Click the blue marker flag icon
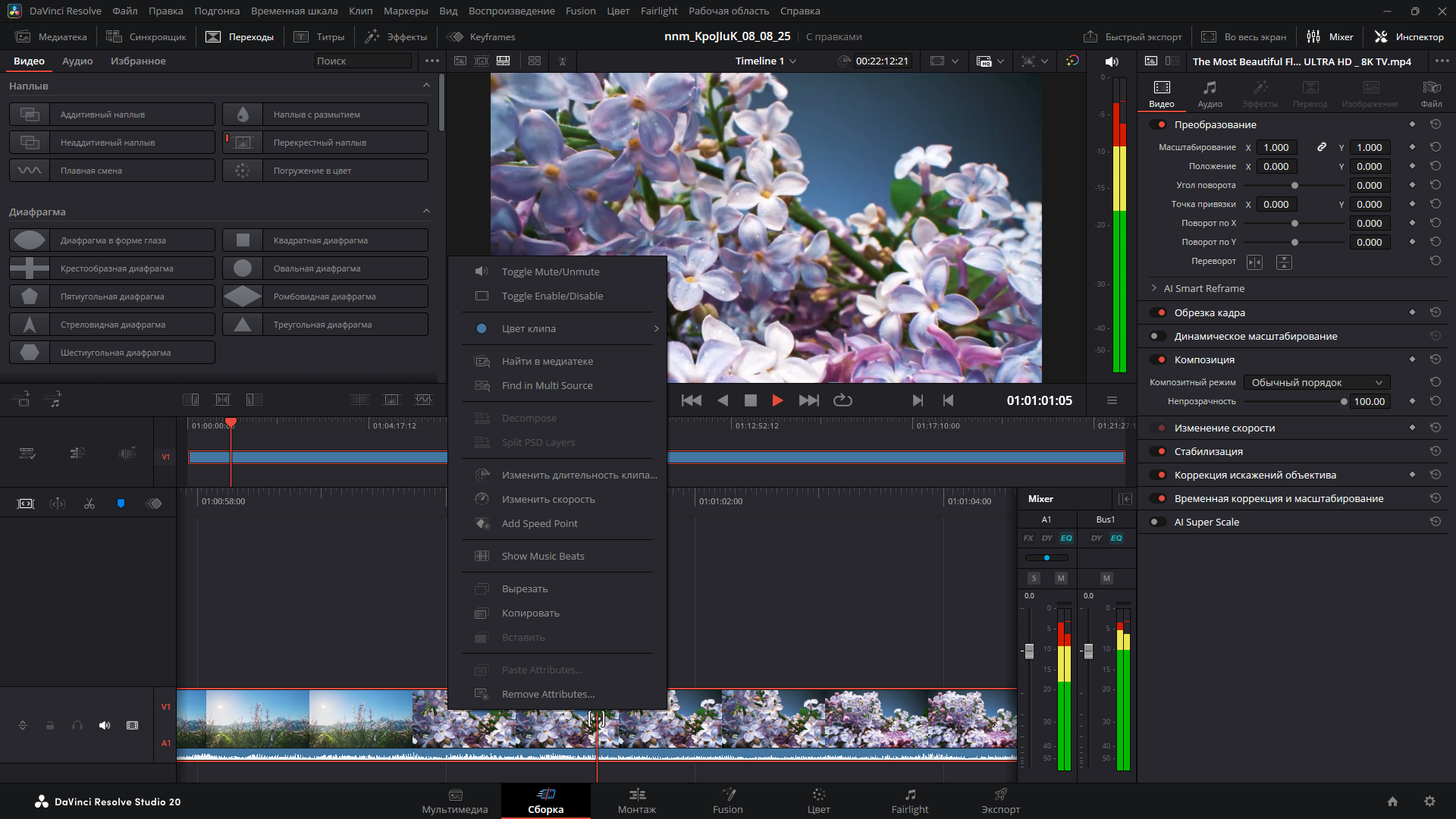 click(x=121, y=504)
